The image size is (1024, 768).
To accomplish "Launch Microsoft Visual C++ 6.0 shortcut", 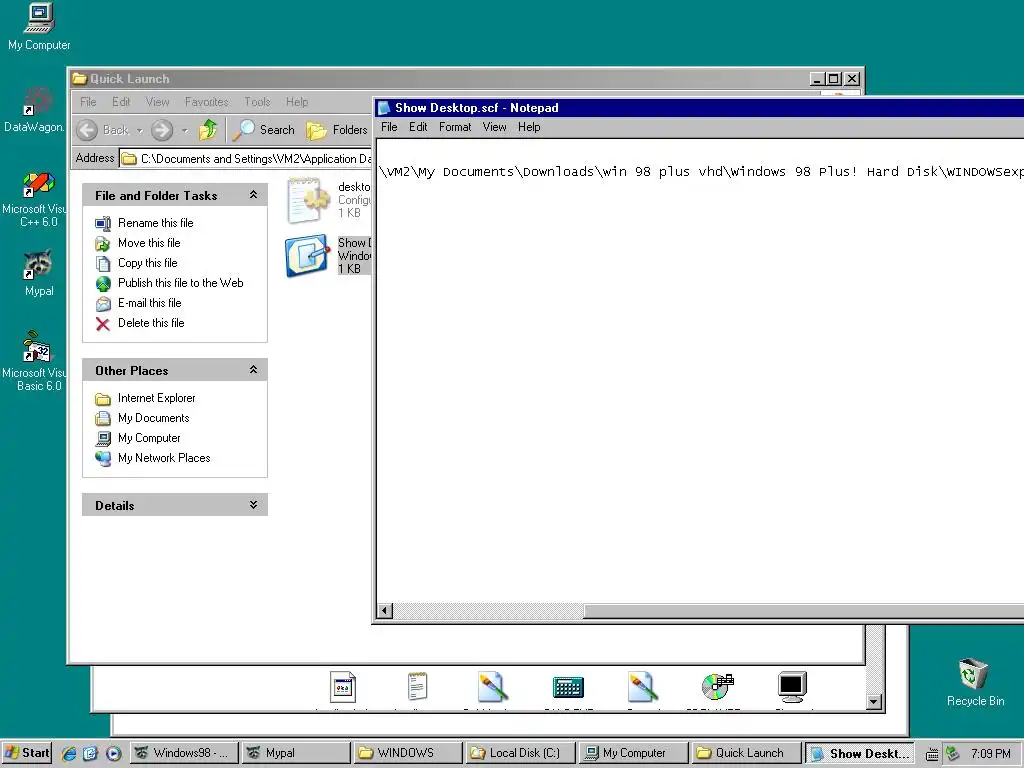I will coord(35,200).
